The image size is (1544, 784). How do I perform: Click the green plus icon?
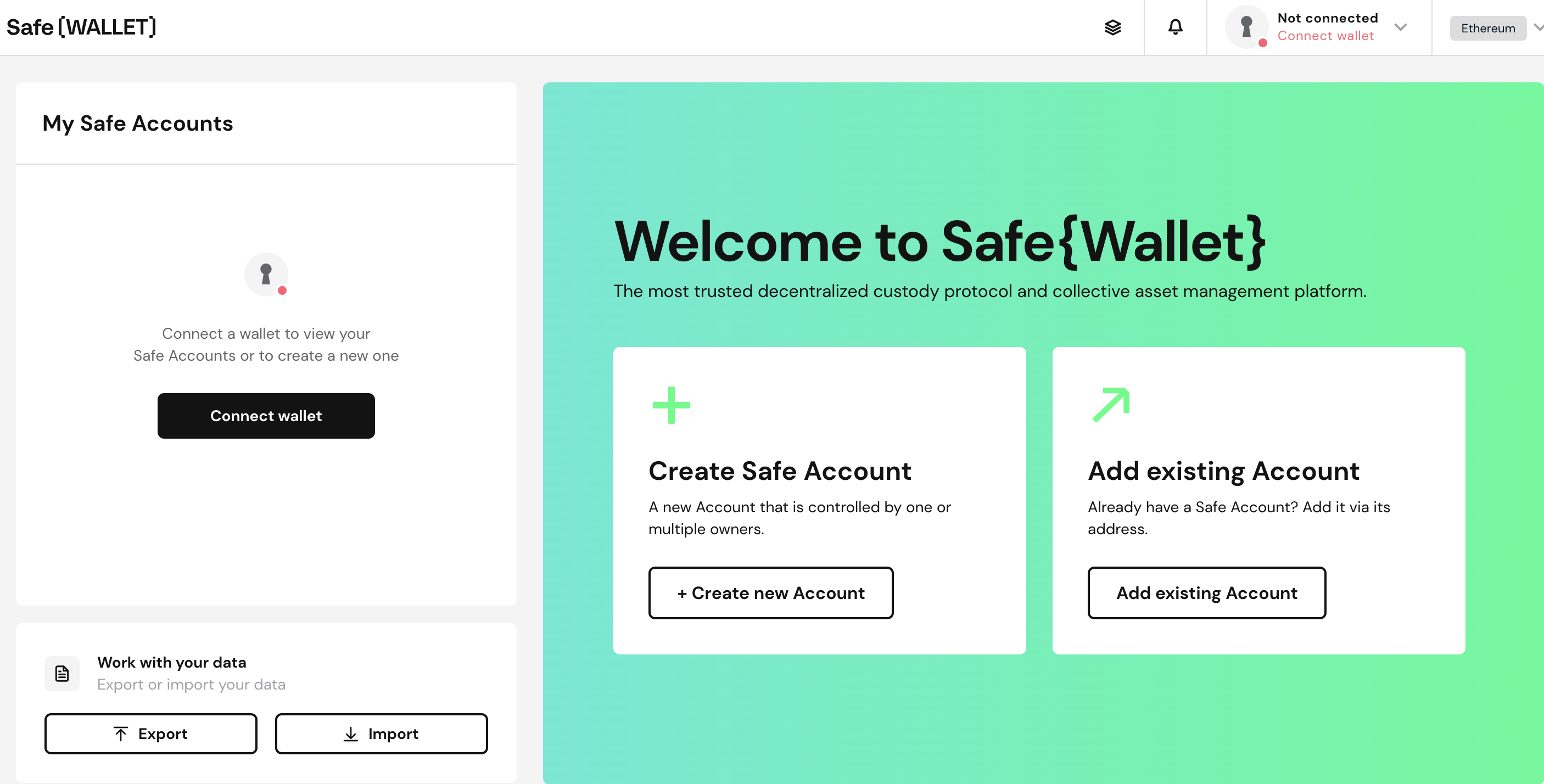[671, 405]
